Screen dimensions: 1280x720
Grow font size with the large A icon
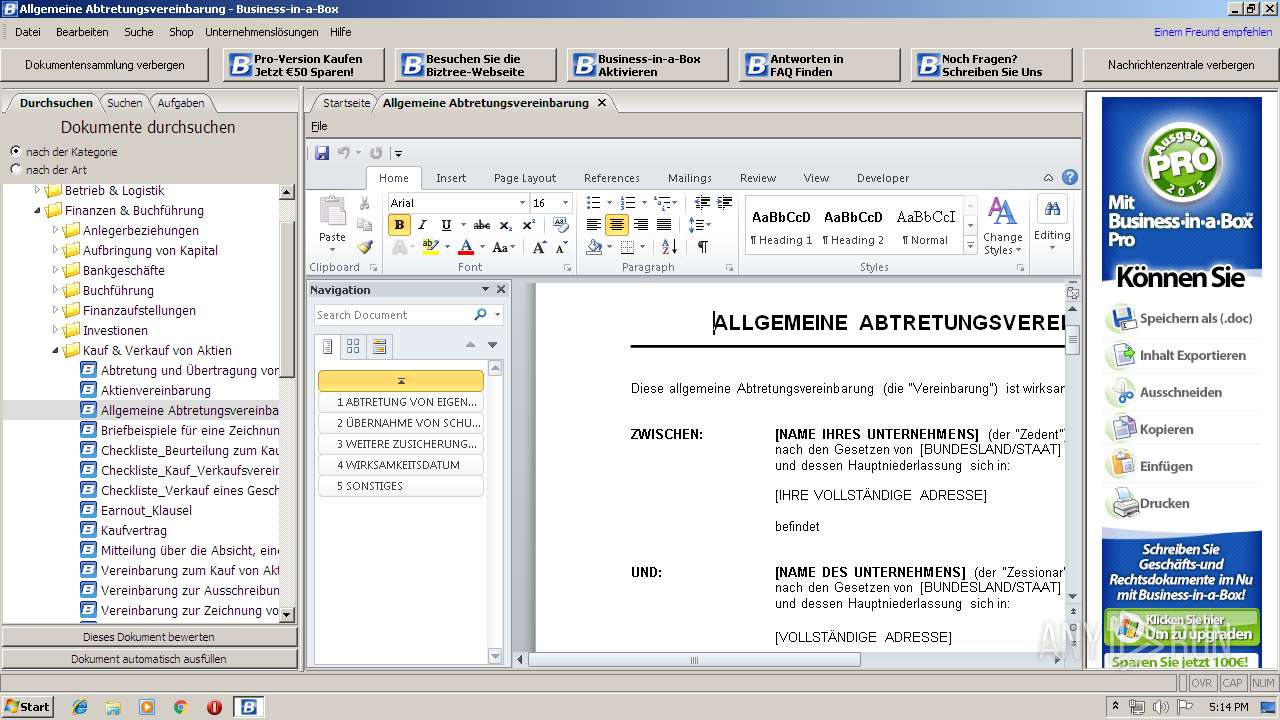pyautogui.click(x=540, y=247)
